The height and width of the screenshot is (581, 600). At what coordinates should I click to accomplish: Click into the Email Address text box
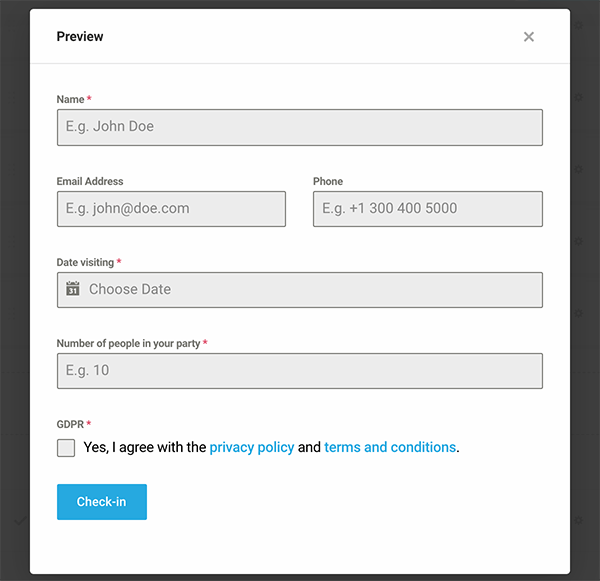click(x=171, y=209)
